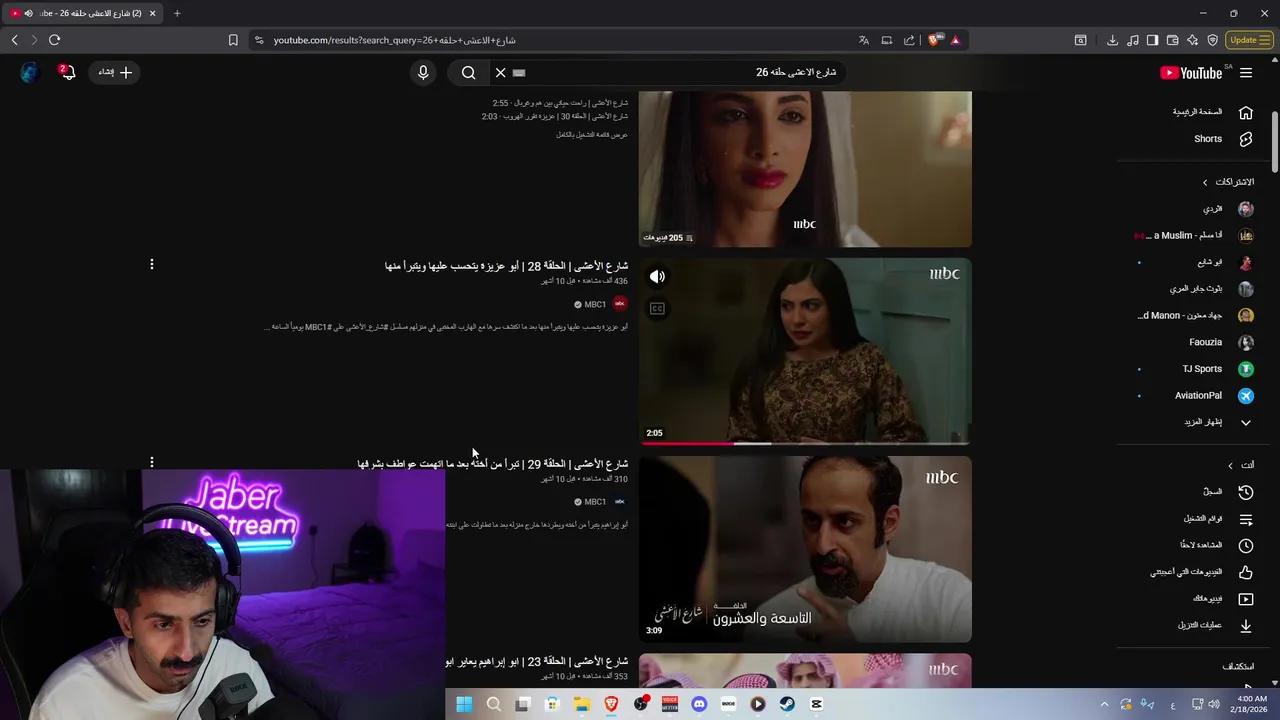This screenshot has width=1280, height=720.
Task: Open browser downloads icon
Action: 1112,40
